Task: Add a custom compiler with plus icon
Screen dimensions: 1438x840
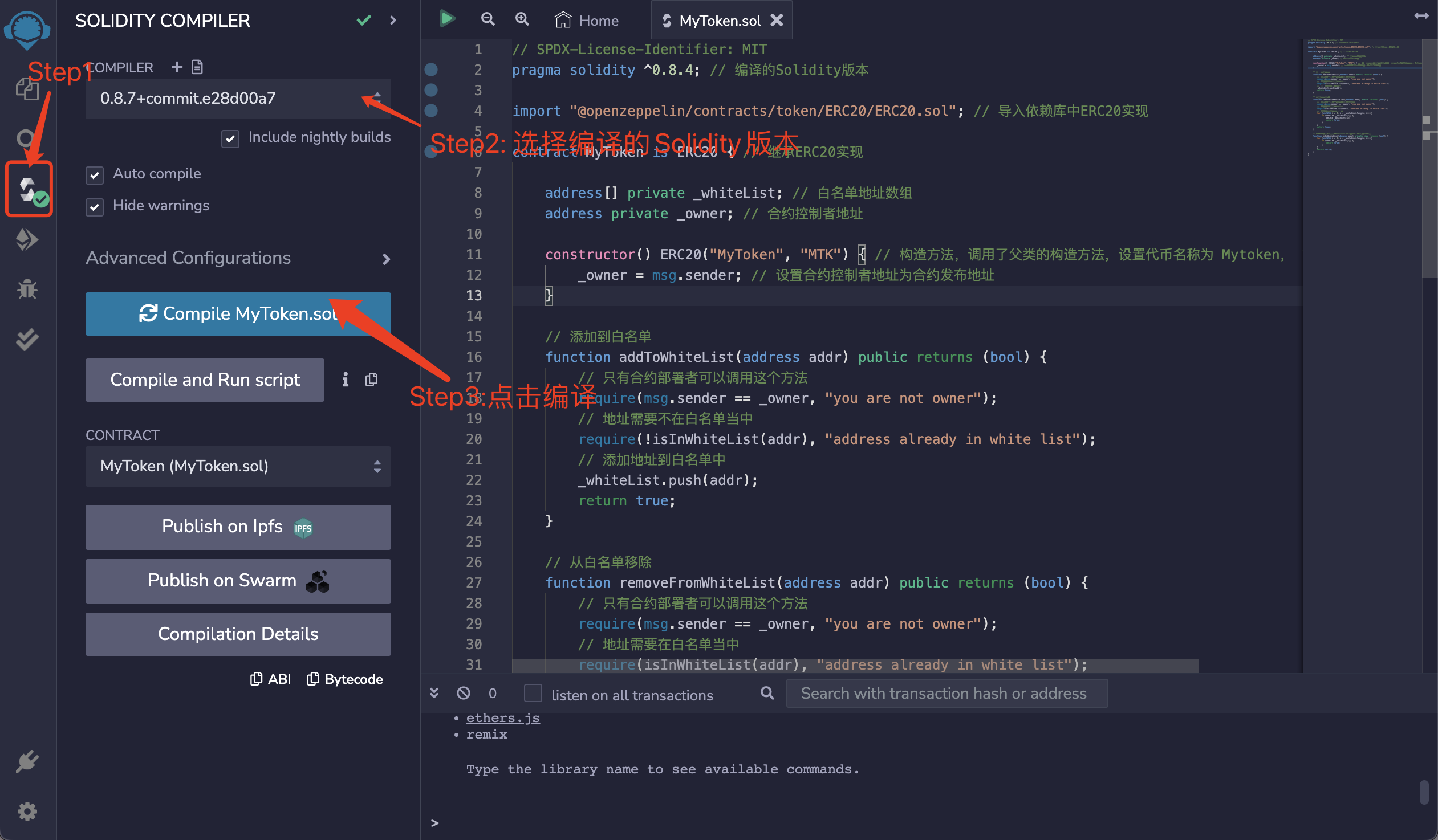Action: point(177,67)
